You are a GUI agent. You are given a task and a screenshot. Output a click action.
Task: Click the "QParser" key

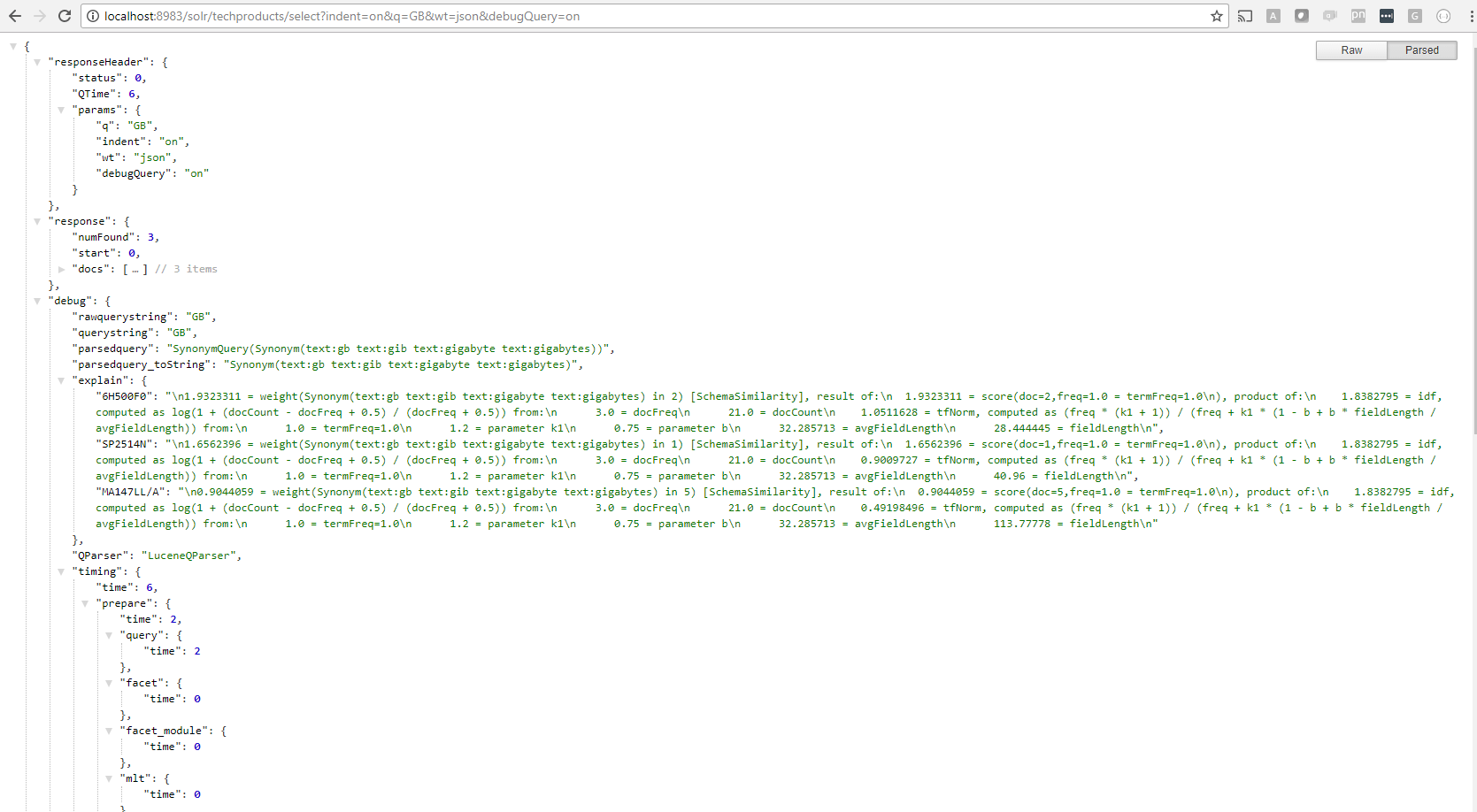click(x=100, y=555)
